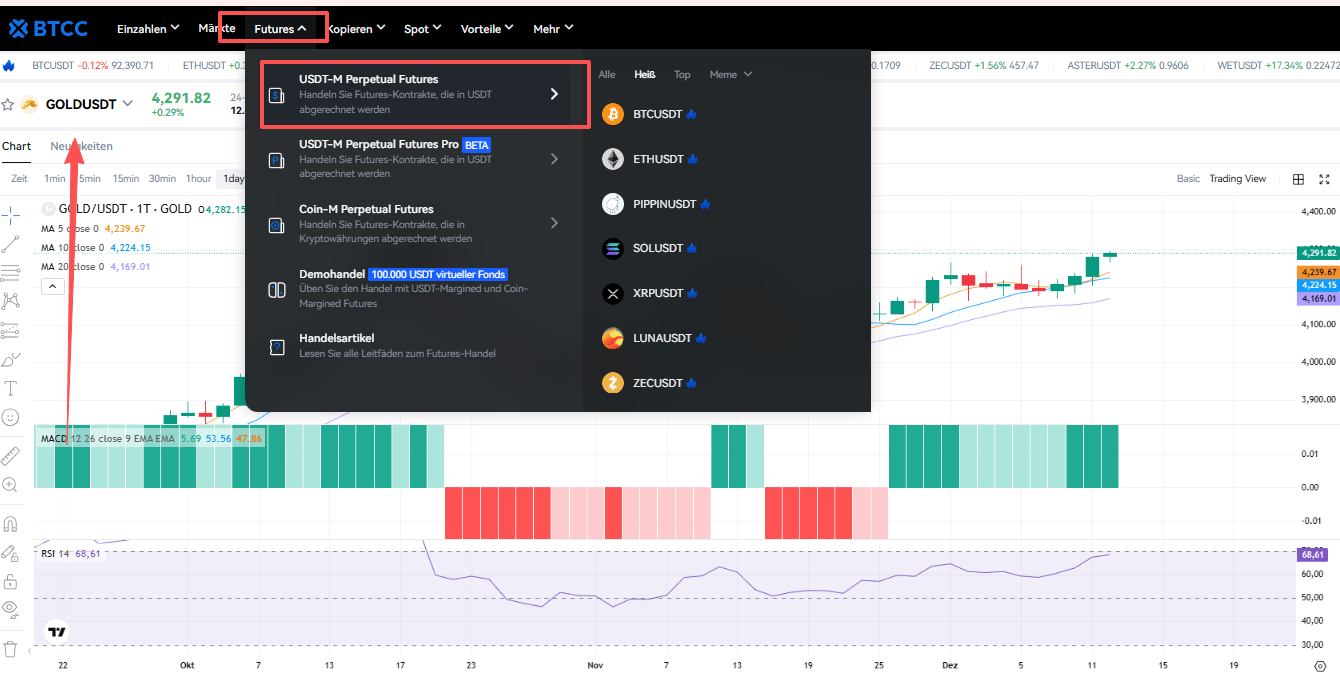1340x676 pixels.
Task: Click the Demohandel split-screen icon
Action: pos(277,290)
